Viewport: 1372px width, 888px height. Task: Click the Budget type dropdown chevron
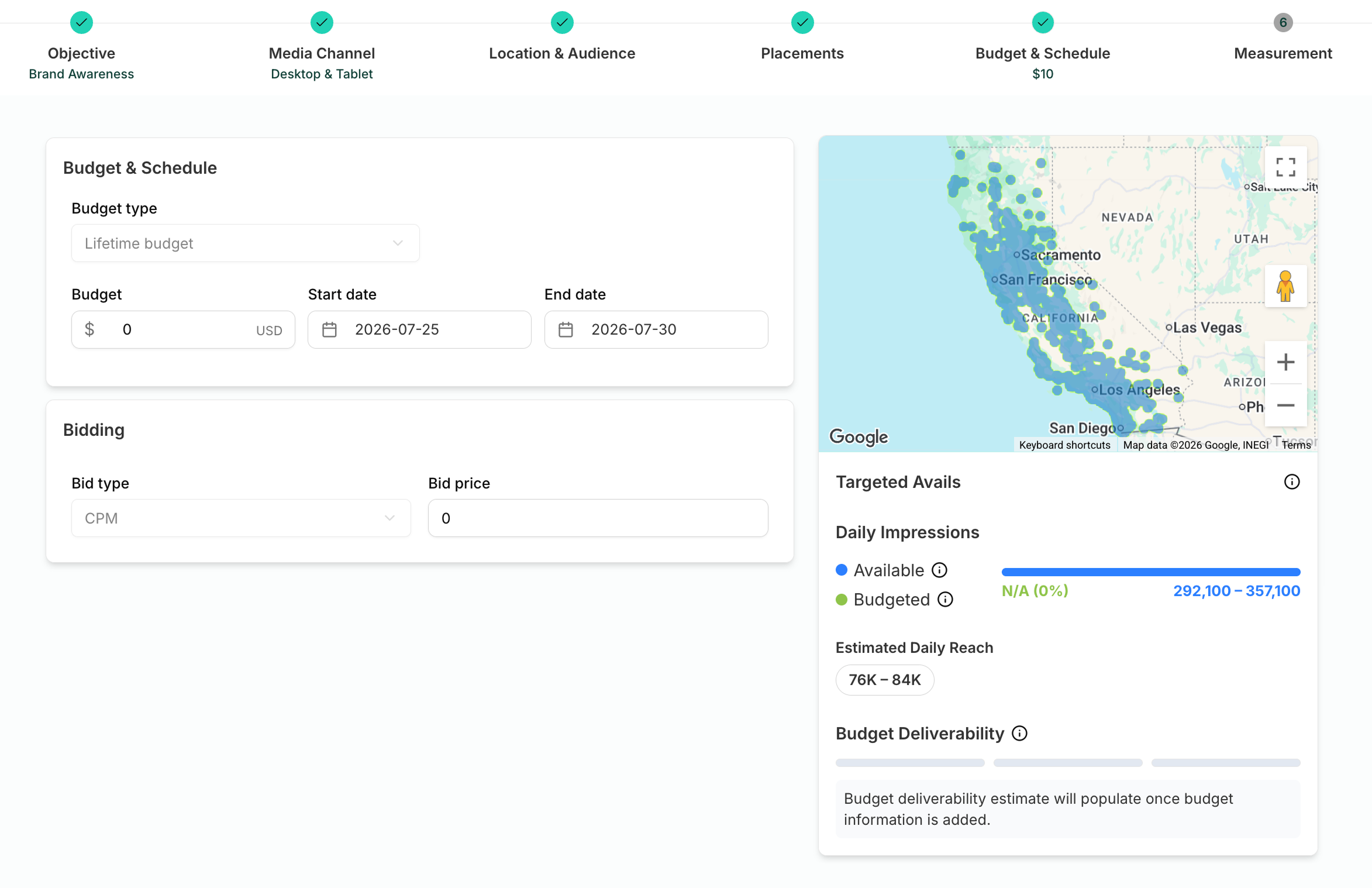[398, 243]
